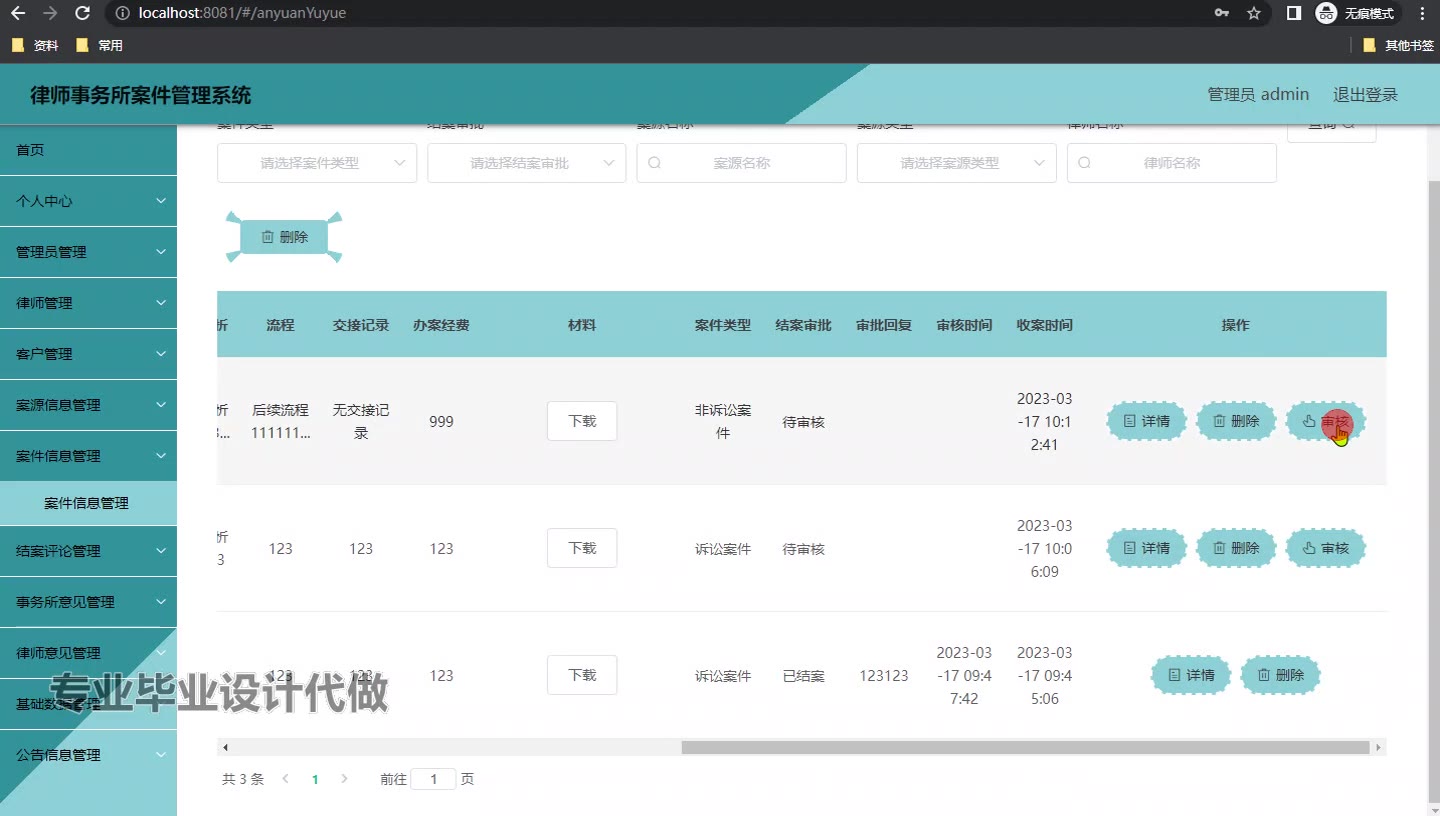Click the 123123 审批回复 cell
Screen dimensions: 1440x816
[884, 676]
